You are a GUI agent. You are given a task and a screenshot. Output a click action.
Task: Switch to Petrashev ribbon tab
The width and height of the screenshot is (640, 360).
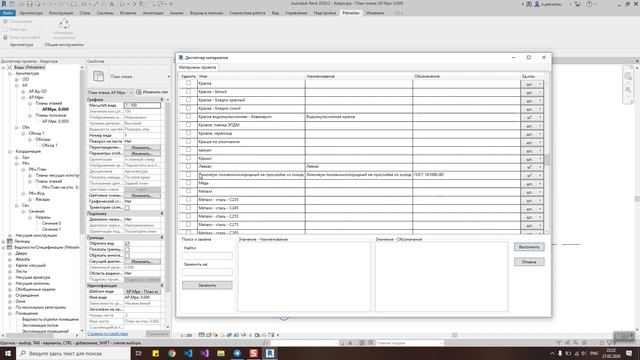pos(351,13)
